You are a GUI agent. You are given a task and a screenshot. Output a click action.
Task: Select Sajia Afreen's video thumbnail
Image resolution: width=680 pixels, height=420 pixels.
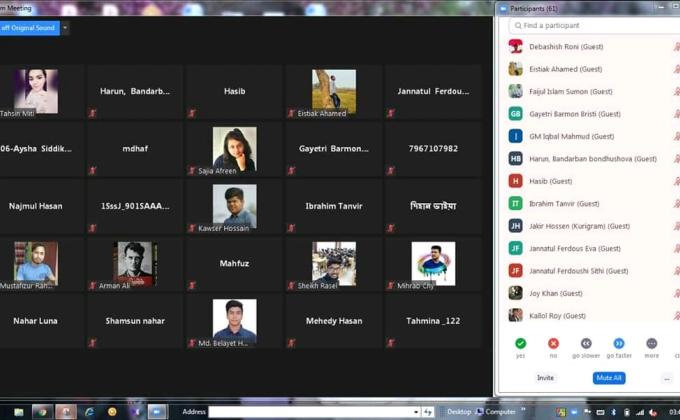click(x=234, y=149)
